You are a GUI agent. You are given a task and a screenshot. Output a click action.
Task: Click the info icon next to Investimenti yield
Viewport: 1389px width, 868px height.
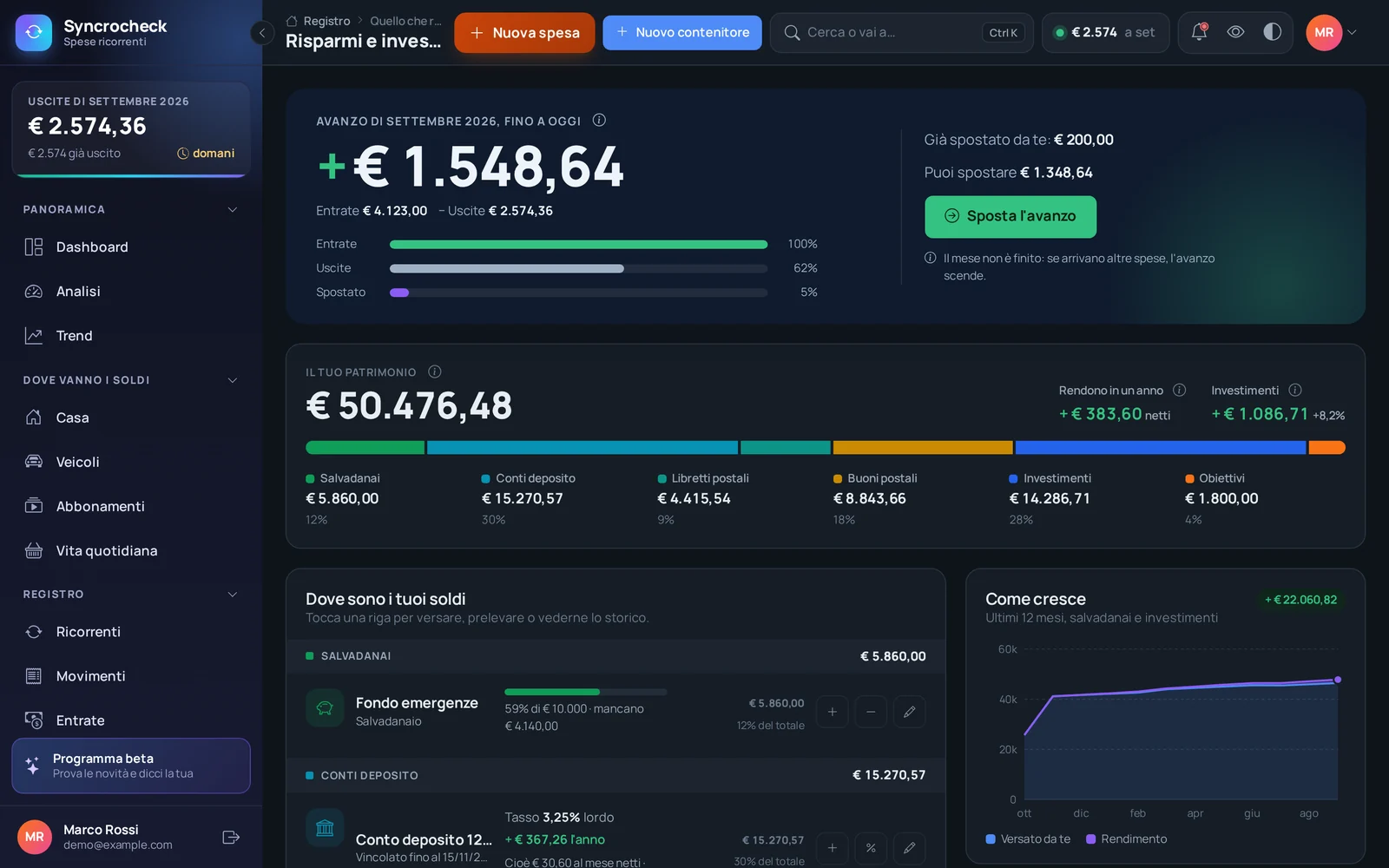tap(1295, 390)
